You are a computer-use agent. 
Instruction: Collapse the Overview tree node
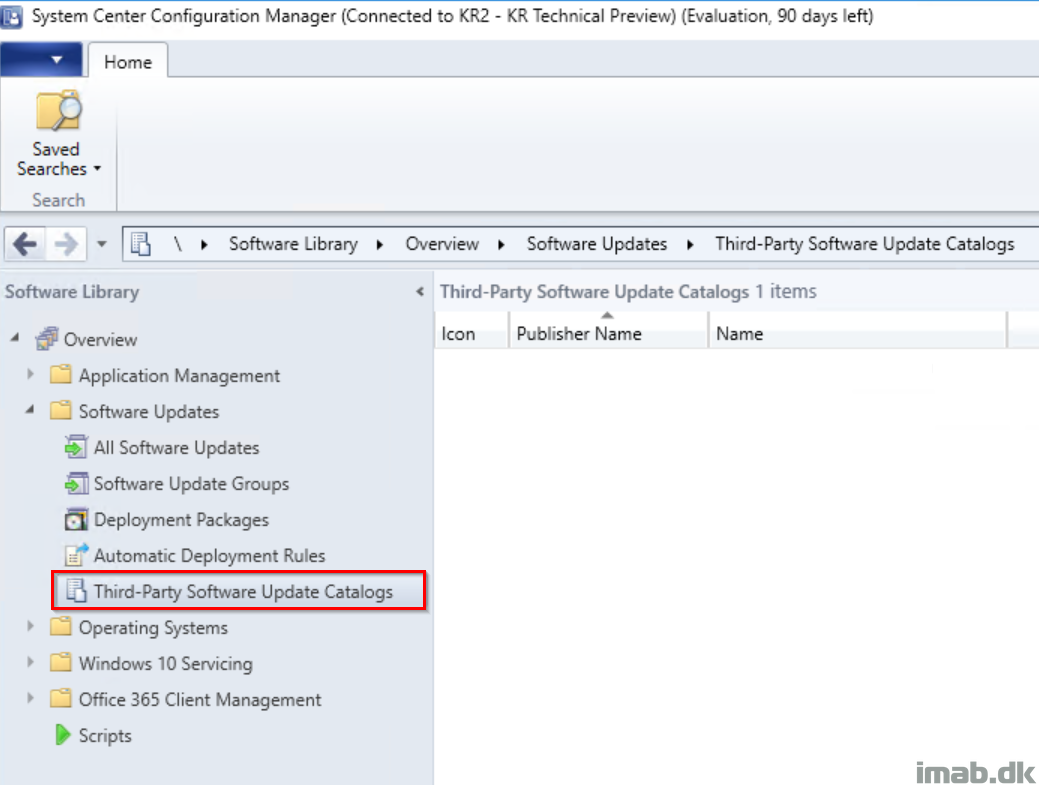pos(15,338)
